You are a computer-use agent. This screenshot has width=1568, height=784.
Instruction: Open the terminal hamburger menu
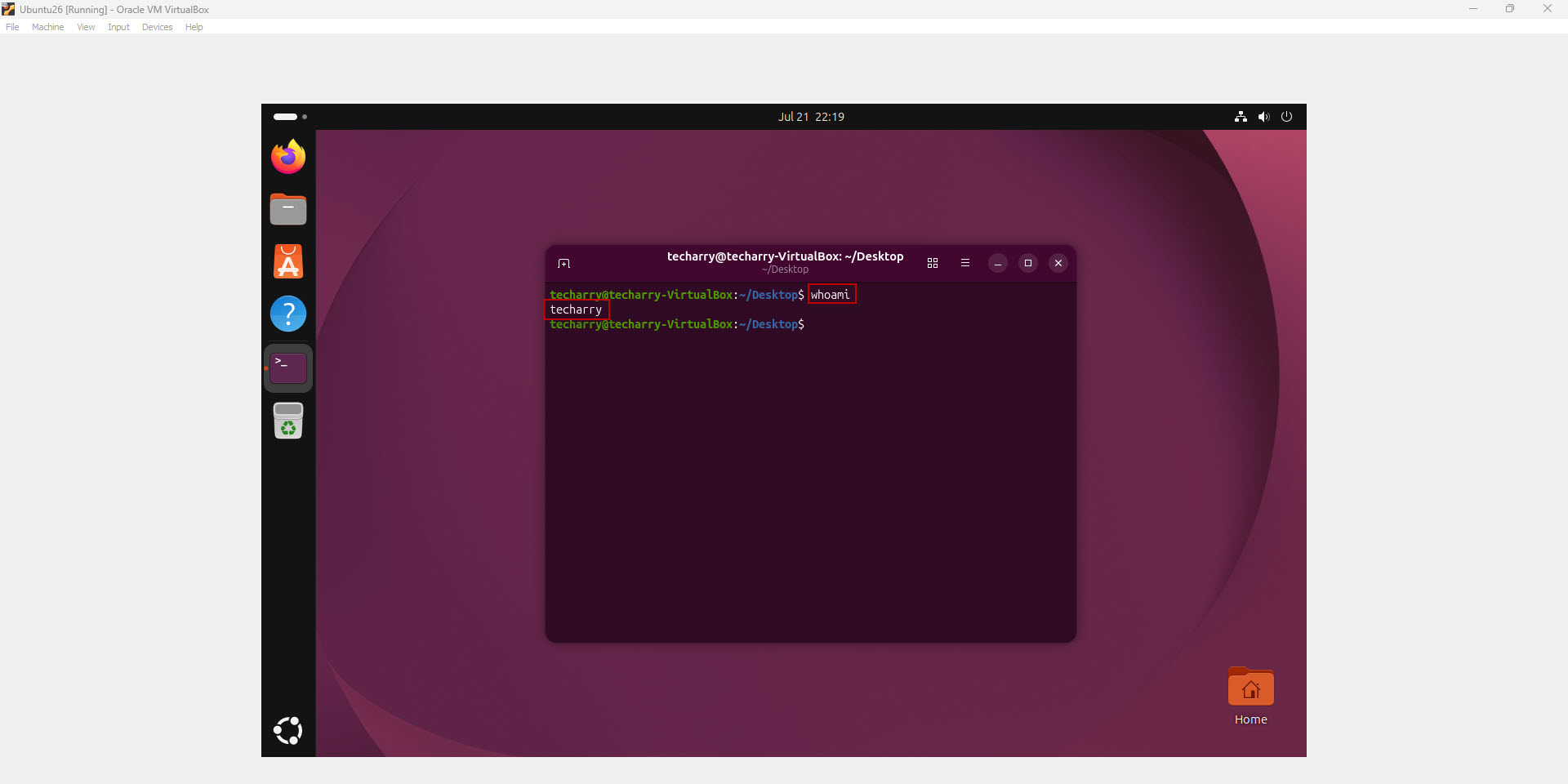pos(965,263)
